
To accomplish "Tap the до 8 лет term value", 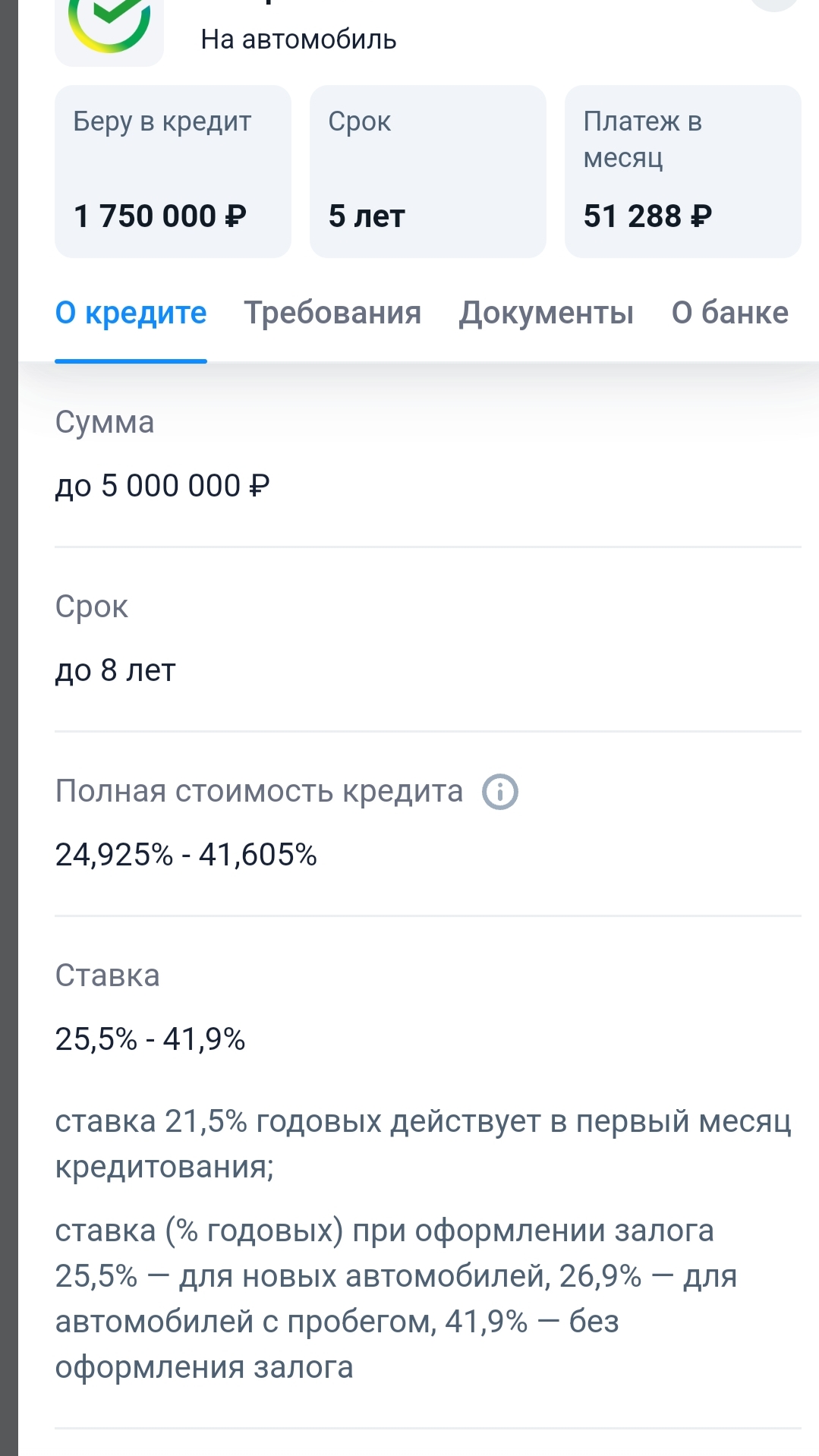I will click(x=115, y=670).
